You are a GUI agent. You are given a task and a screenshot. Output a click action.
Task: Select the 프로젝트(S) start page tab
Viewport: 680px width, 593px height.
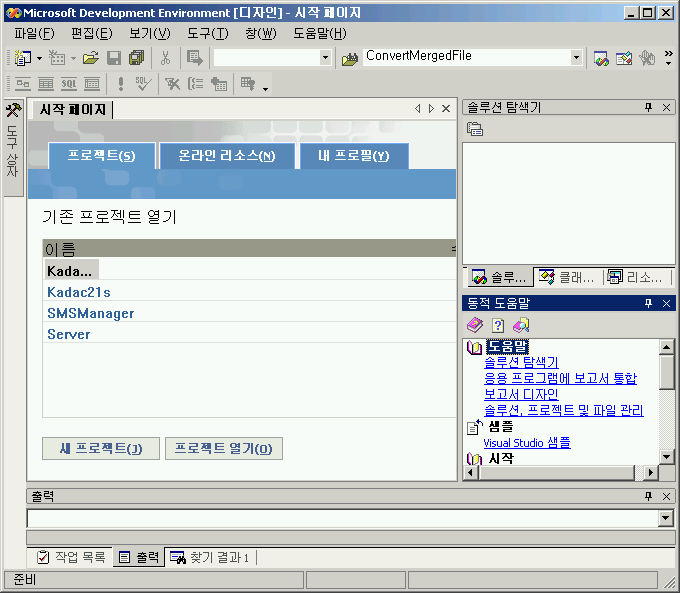pyautogui.click(x=101, y=155)
